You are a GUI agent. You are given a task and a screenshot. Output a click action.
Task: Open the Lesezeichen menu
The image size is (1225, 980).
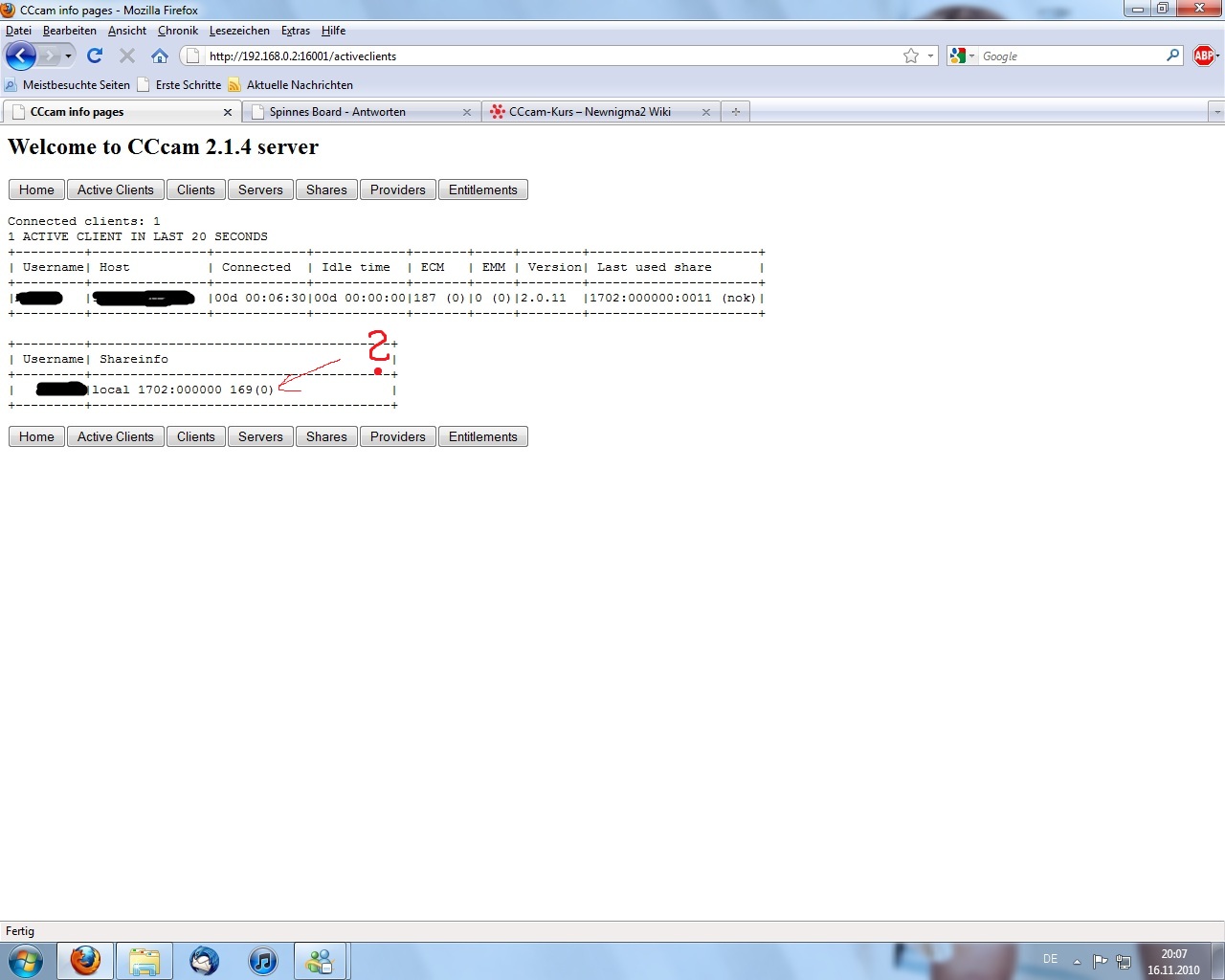[x=239, y=31]
